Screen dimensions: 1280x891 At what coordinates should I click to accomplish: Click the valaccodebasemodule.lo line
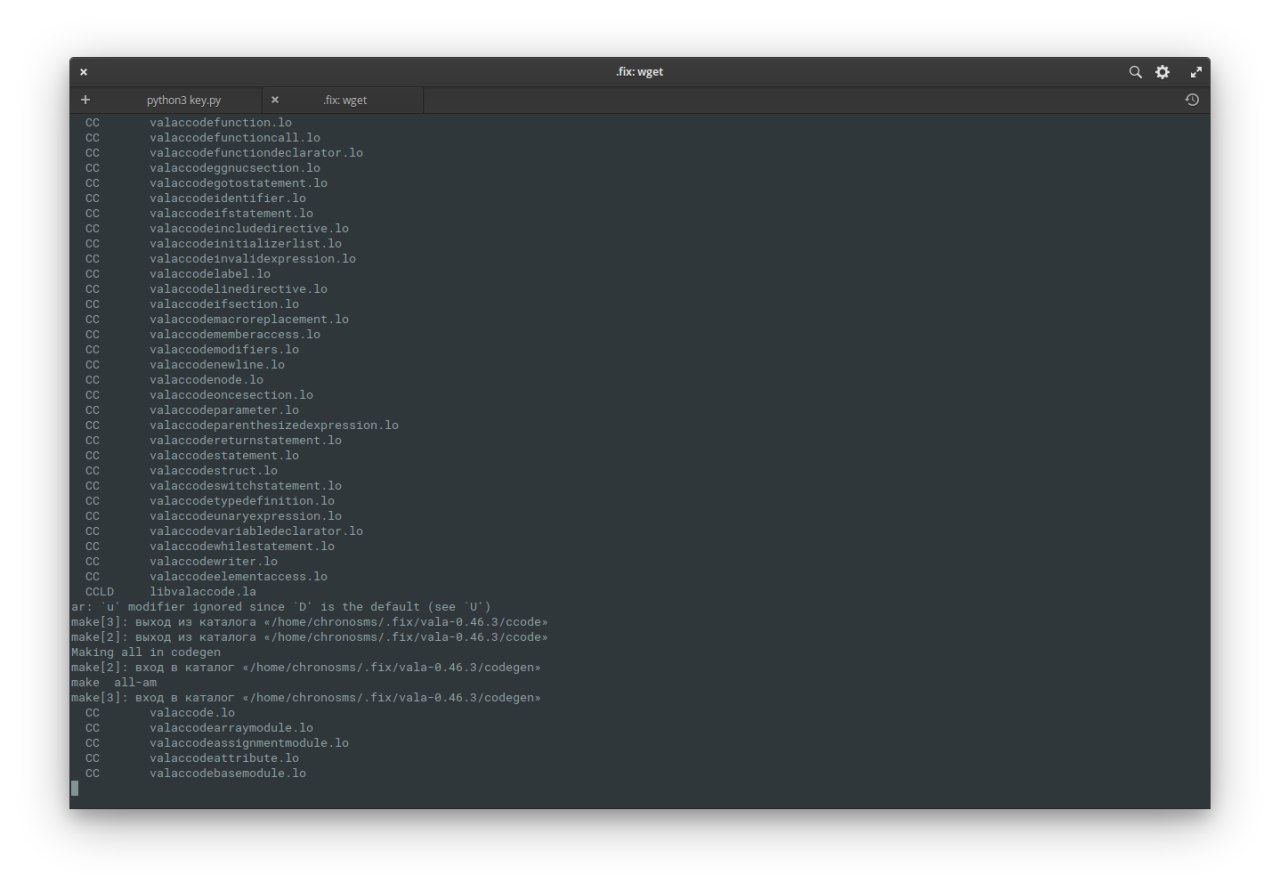196,773
